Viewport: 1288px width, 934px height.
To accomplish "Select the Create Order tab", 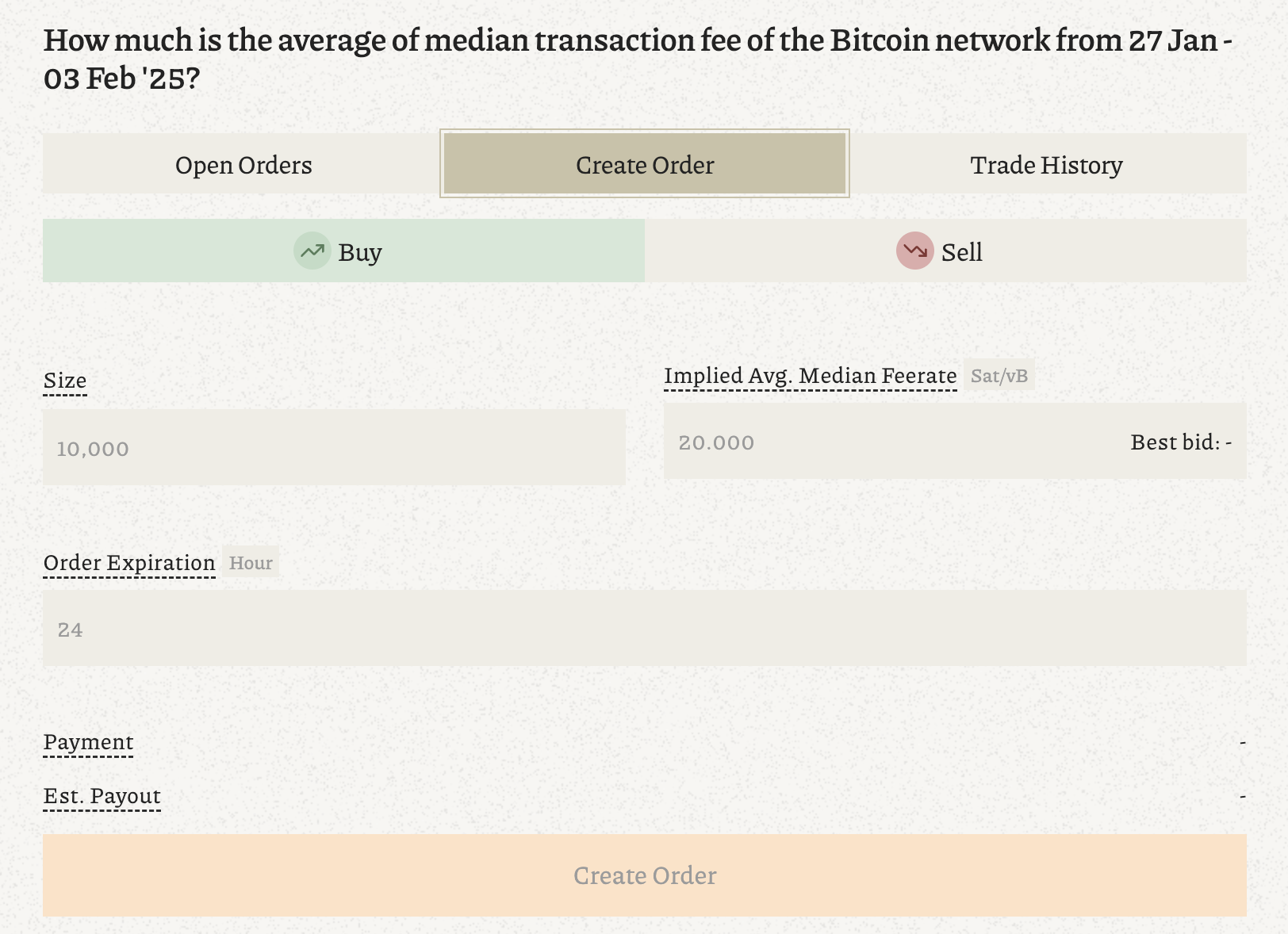I will pos(645,164).
